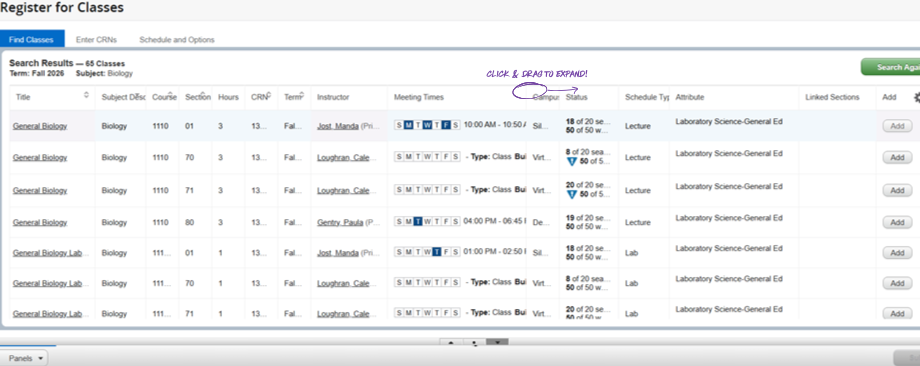Click the Schedule Type column header
This screenshot has width=920, height=366.
(x=647, y=97)
